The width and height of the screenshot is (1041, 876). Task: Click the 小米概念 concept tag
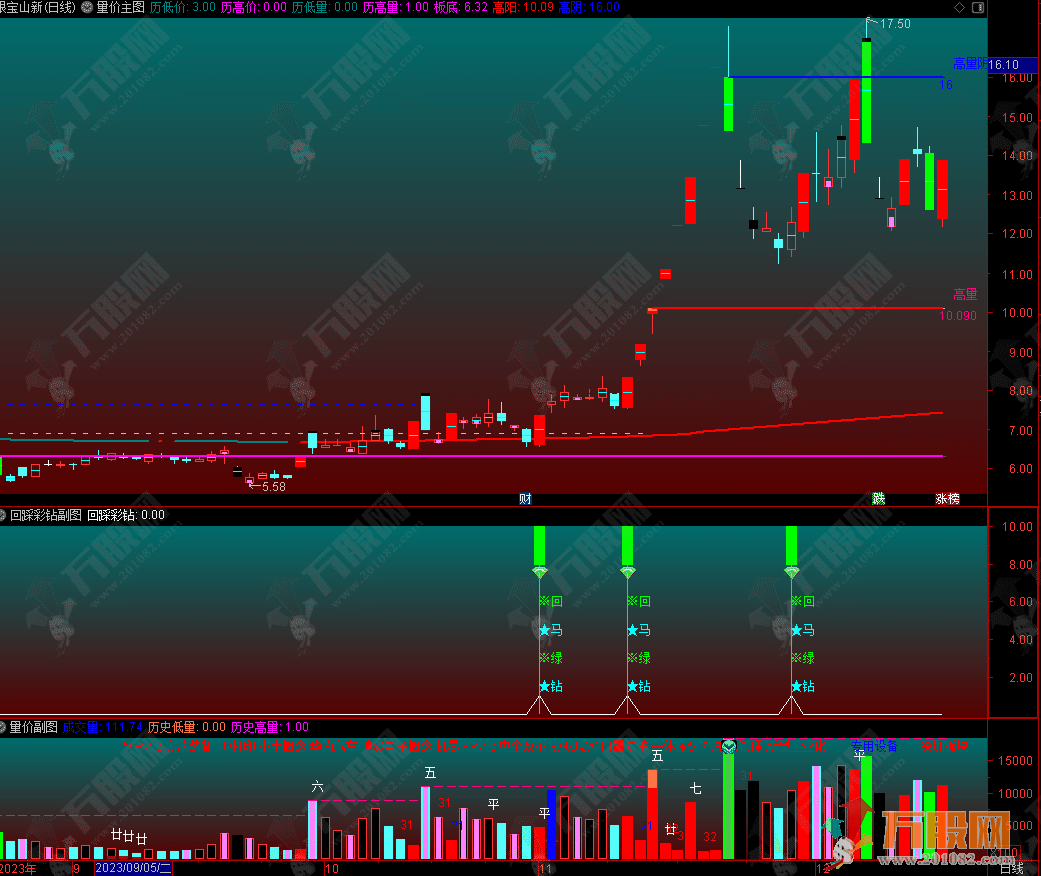[283, 746]
